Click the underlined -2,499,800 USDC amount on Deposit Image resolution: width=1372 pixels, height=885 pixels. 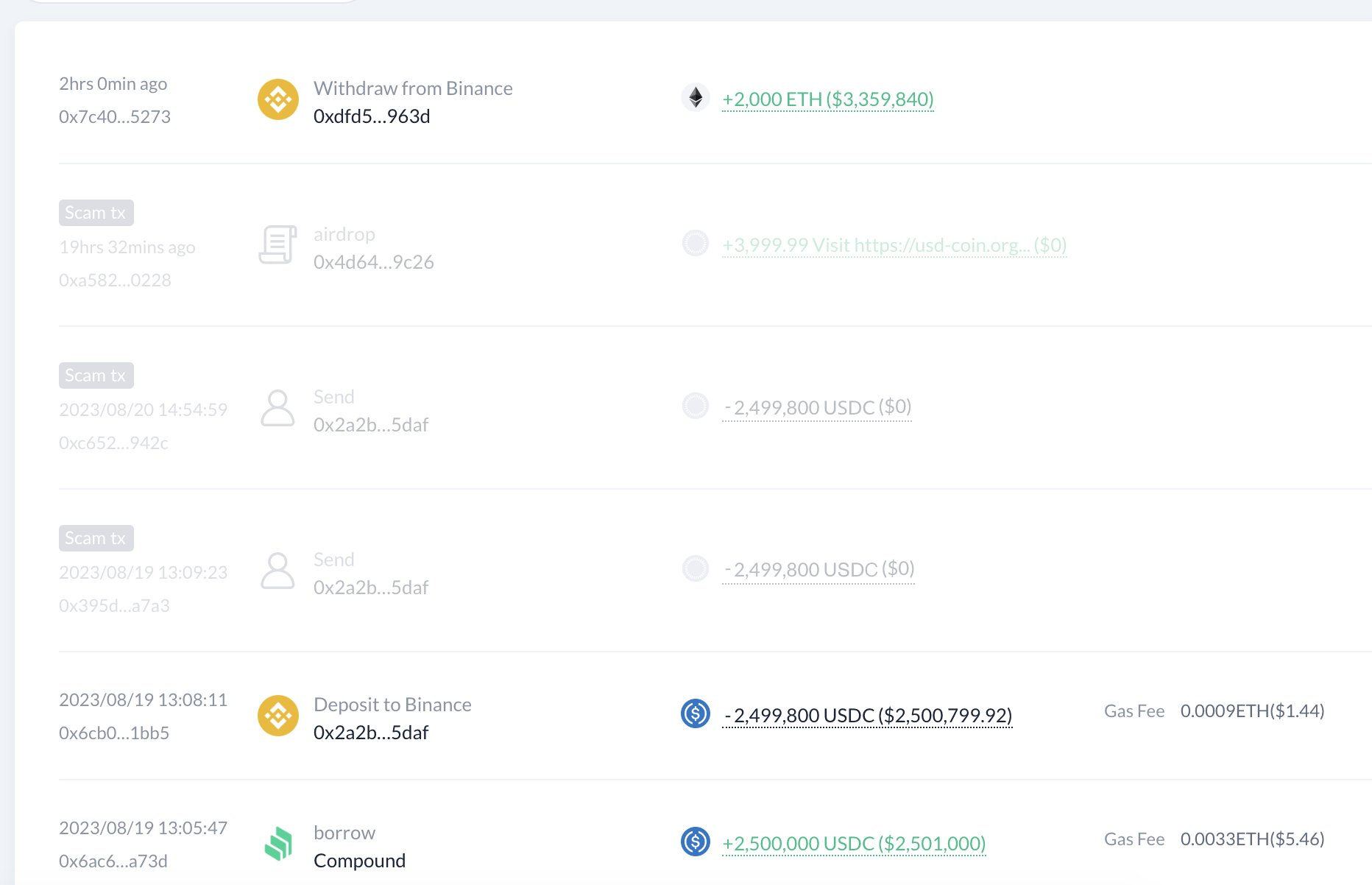tap(869, 714)
